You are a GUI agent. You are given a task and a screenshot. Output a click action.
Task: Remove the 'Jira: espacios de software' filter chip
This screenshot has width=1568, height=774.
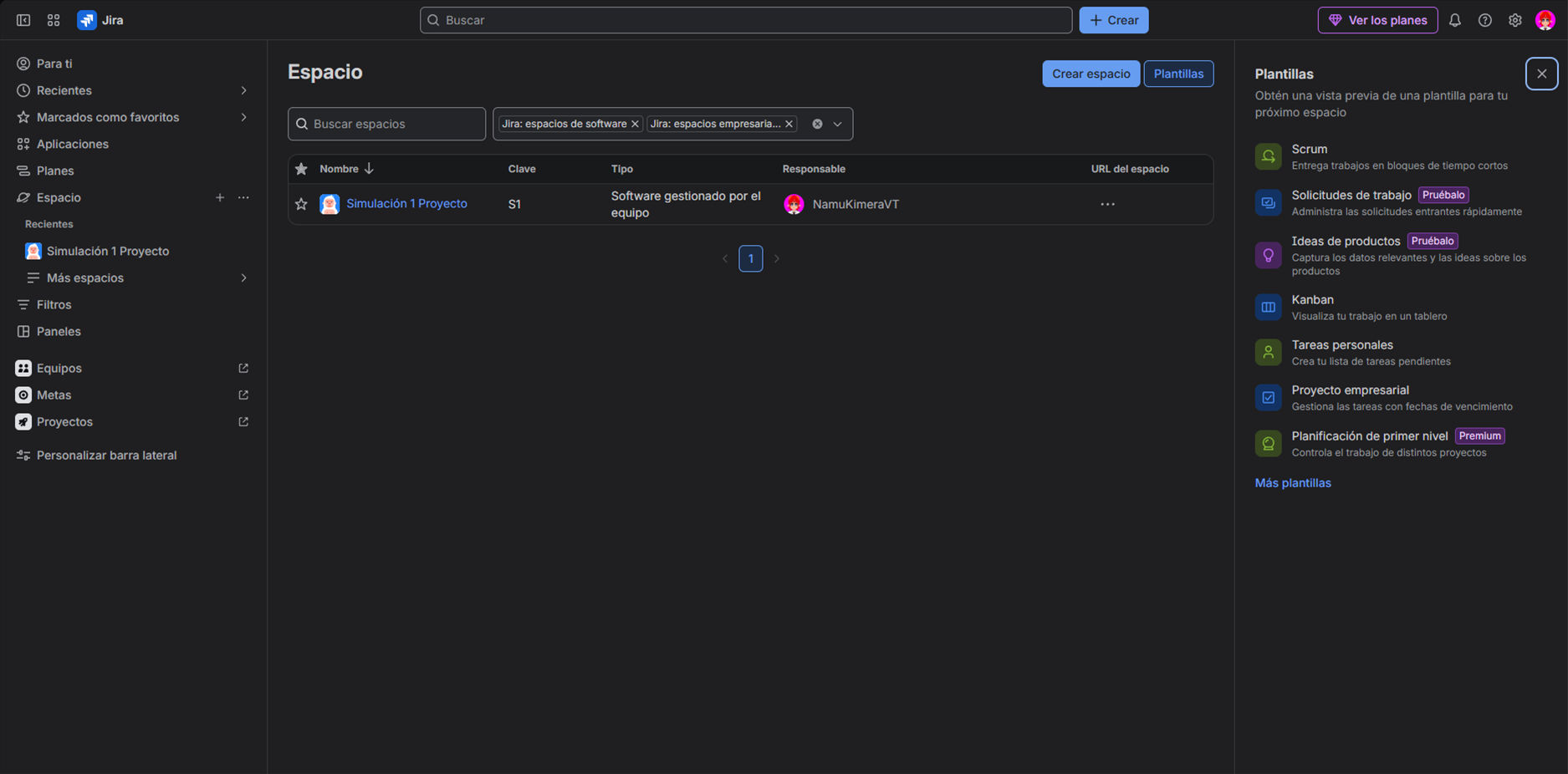pyautogui.click(x=636, y=124)
